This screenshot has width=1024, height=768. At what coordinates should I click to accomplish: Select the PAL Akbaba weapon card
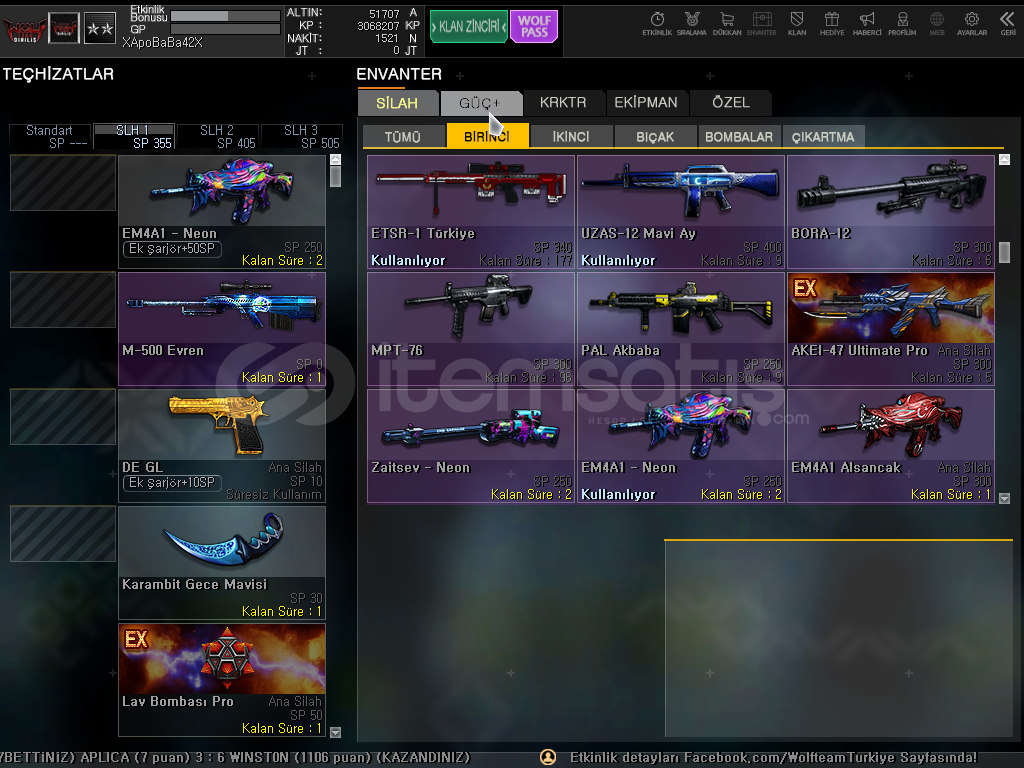point(681,328)
